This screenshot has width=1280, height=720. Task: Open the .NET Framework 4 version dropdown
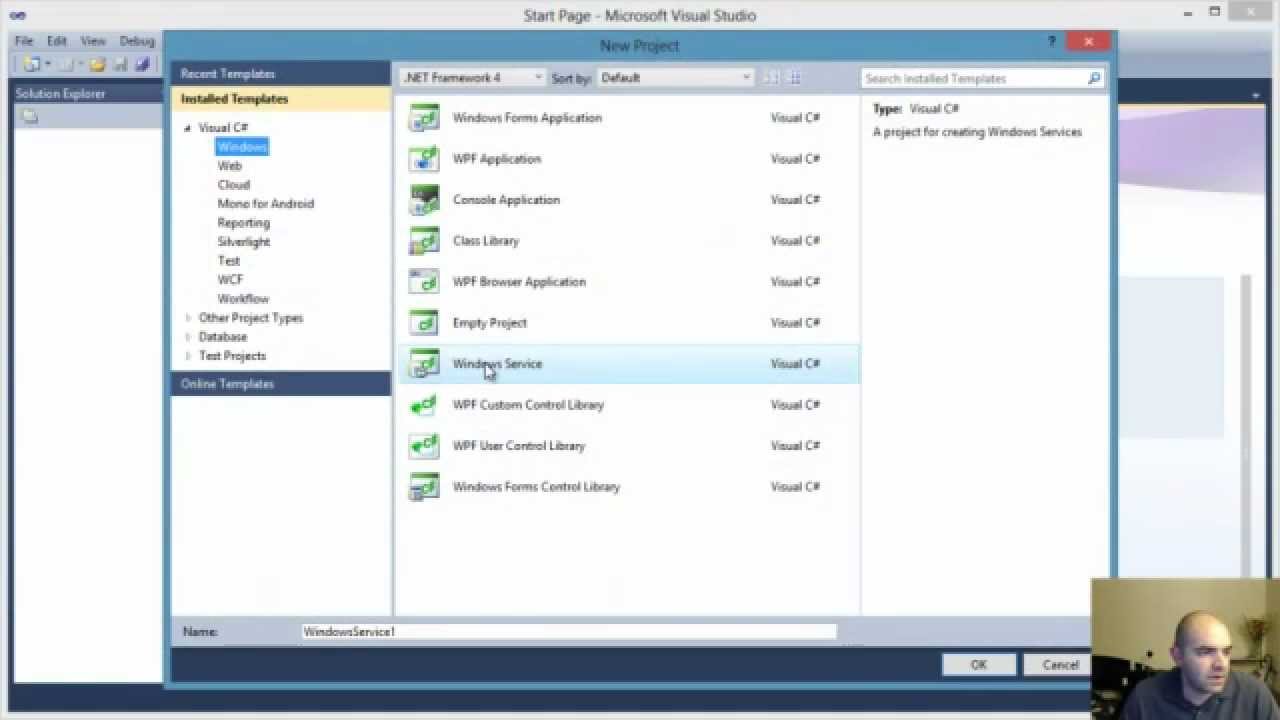pyautogui.click(x=472, y=78)
